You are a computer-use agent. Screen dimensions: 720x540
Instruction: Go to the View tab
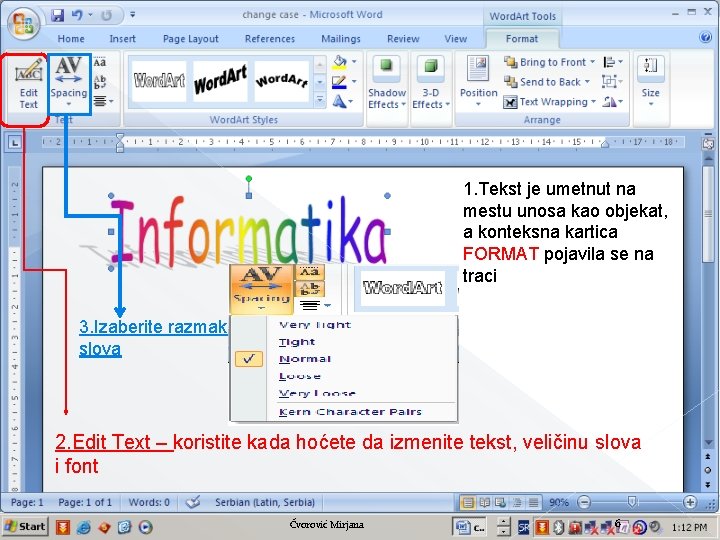pos(456,39)
